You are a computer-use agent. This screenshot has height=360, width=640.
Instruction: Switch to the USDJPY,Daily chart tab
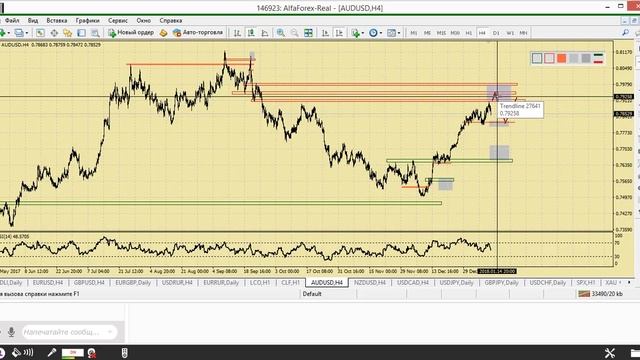coord(457,282)
